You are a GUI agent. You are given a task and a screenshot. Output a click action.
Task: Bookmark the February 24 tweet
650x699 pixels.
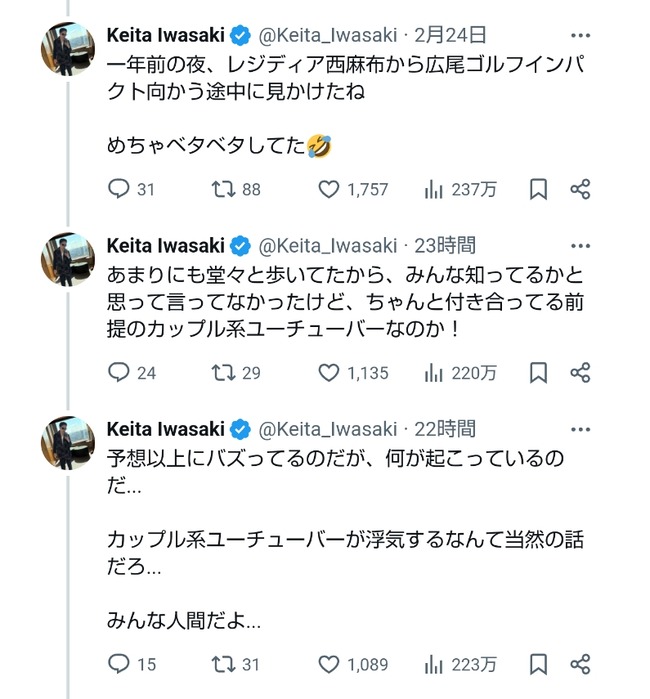[x=538, y=189]
